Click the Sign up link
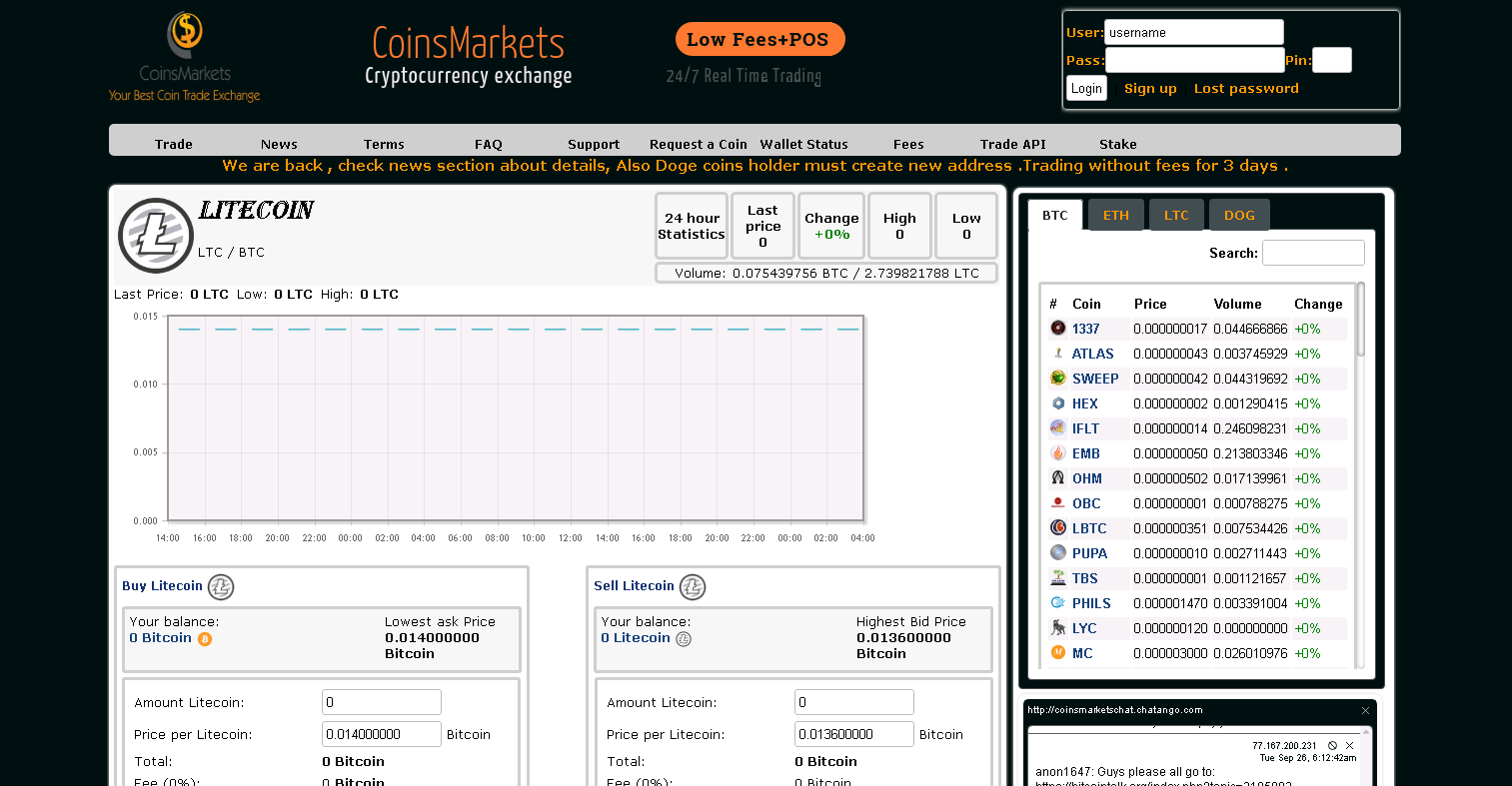Viewport: 1512px width, 786px height. coord(1150,88)
